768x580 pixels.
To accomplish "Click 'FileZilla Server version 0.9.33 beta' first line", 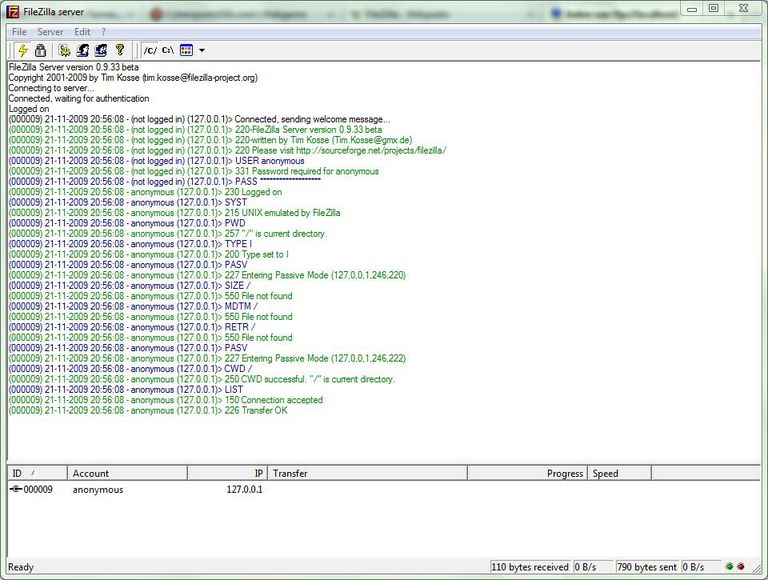I will pos(73,67).
